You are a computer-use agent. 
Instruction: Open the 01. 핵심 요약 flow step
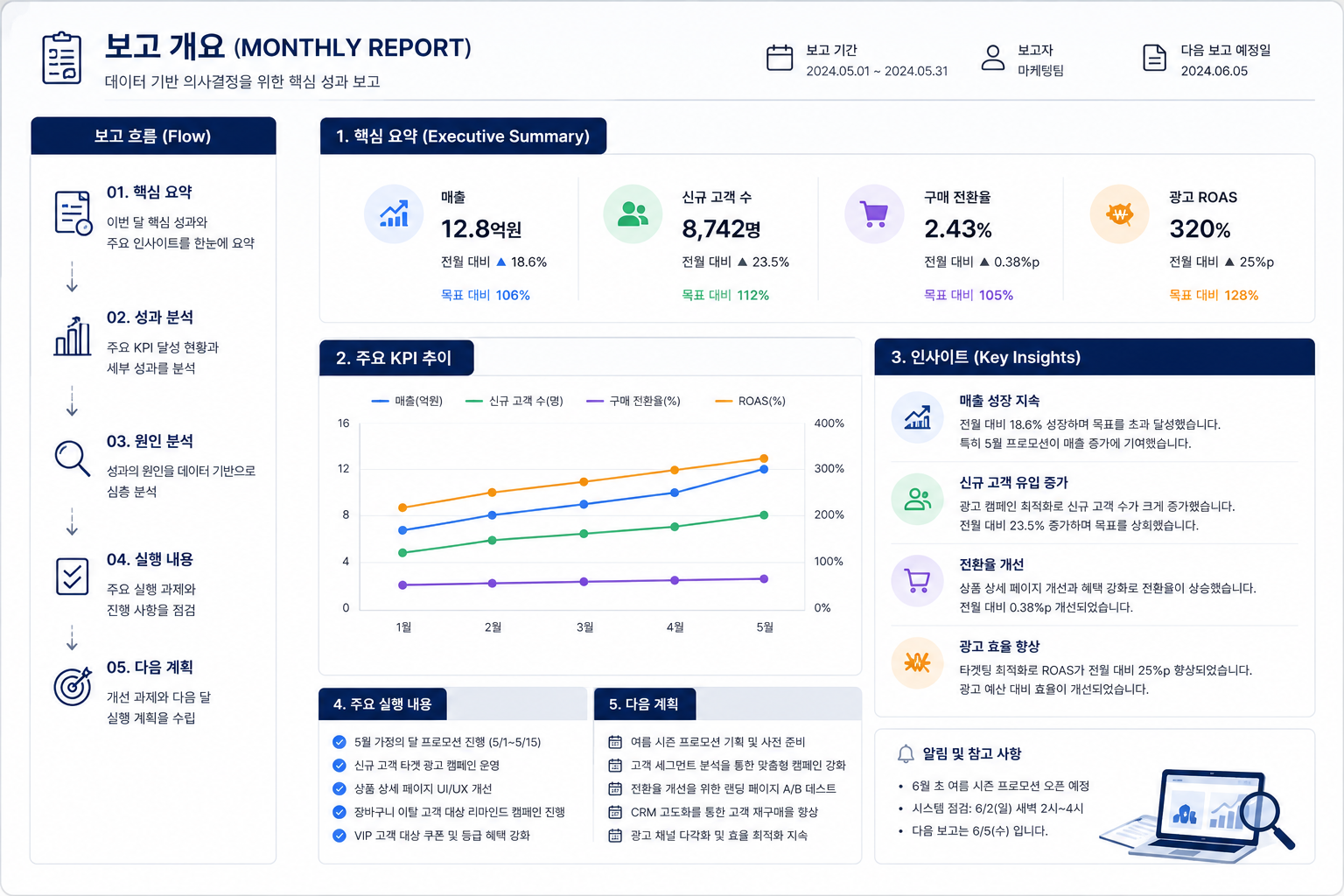(x=156, y=216)
